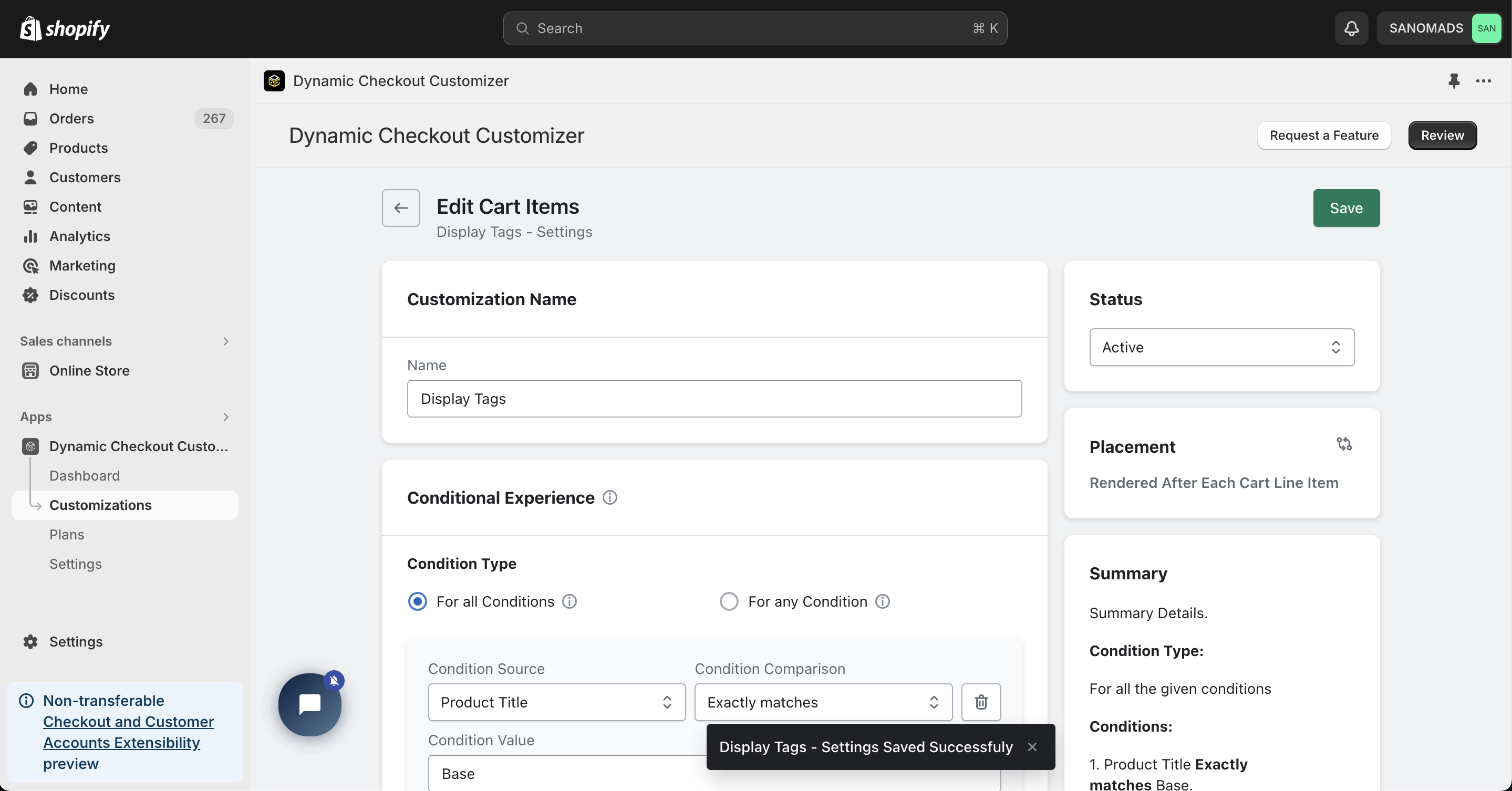Open Analytics in sidebar
The image size is (1512, 791).
125,236
